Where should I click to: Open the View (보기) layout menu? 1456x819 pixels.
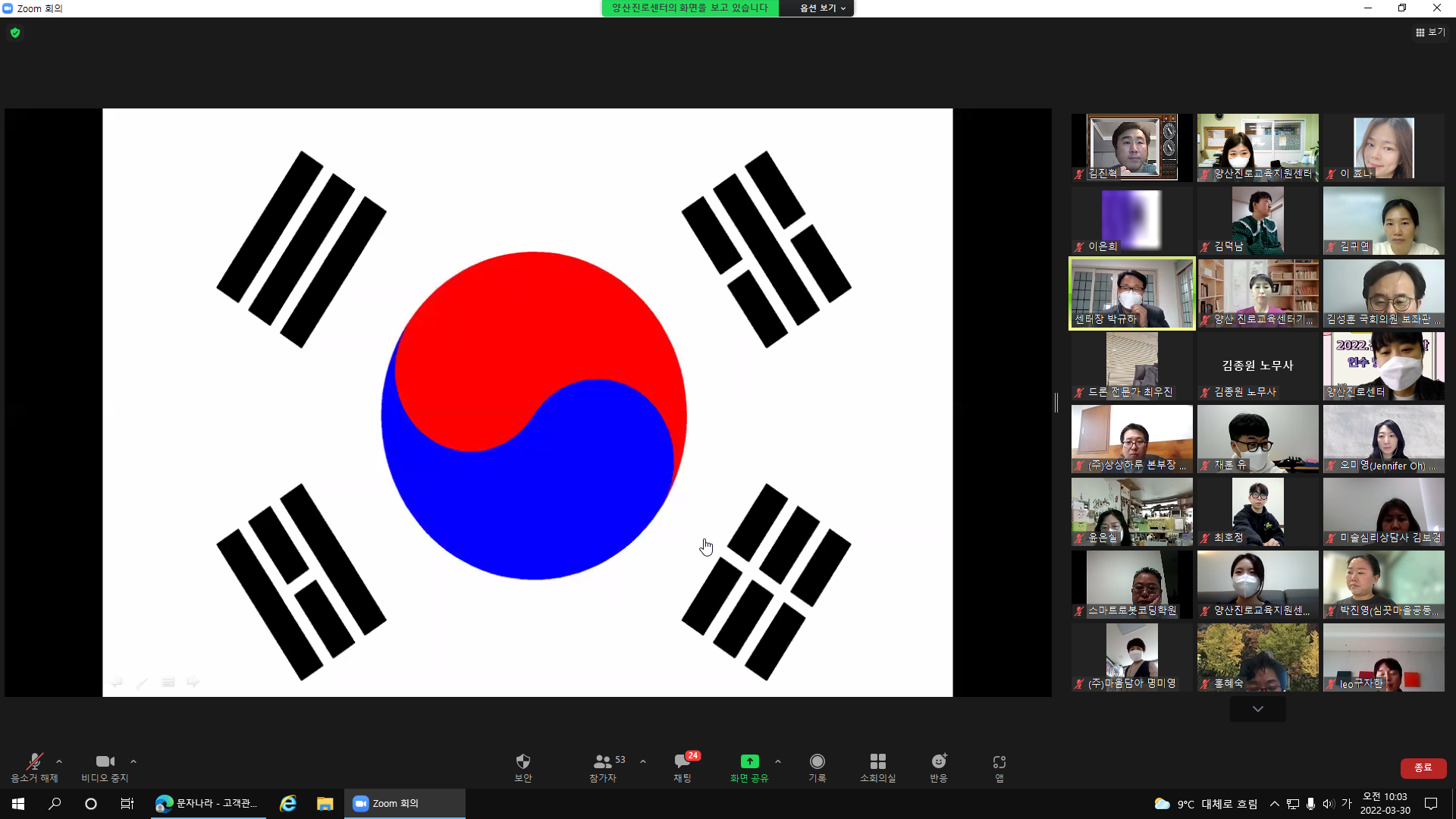(x=1430, y=32)
